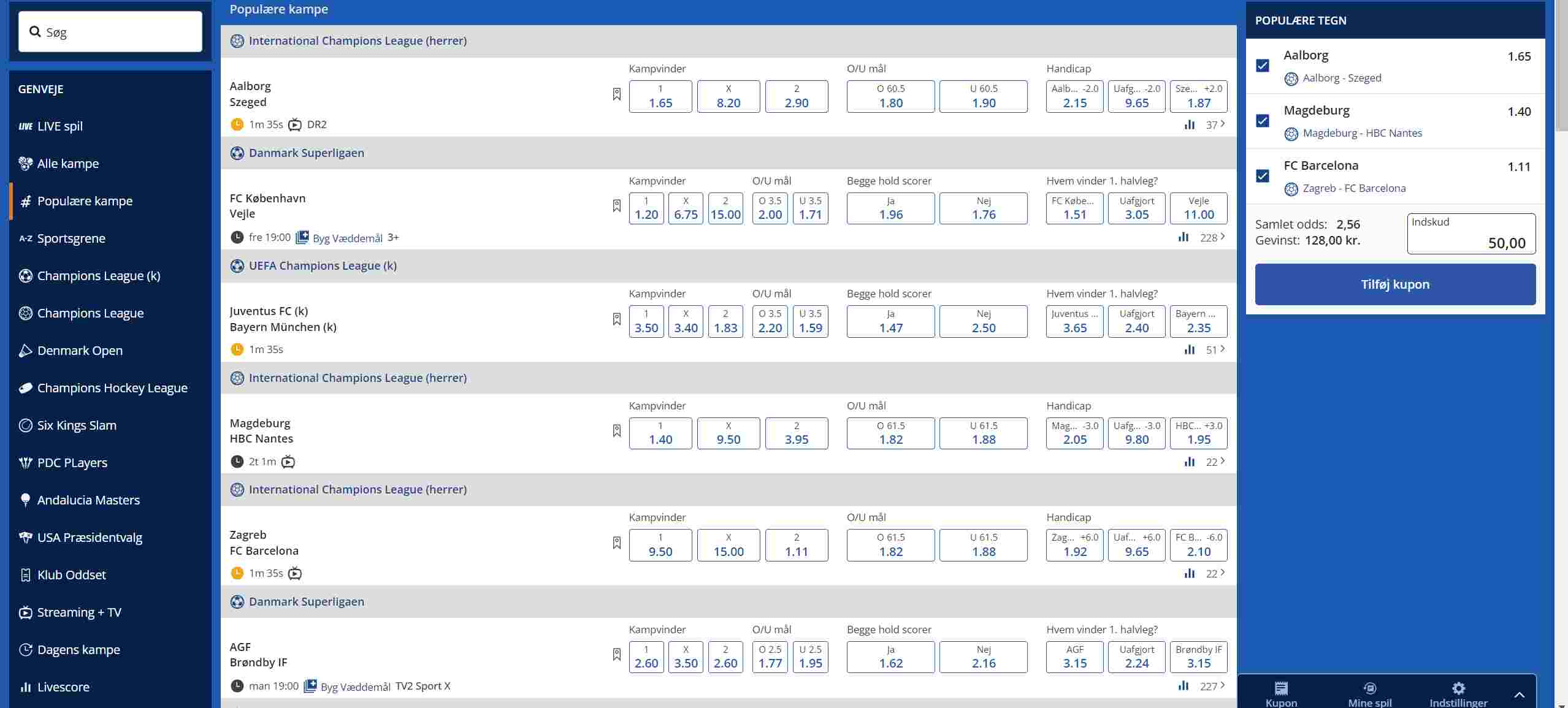Expand 22 markets for Magdeburg - HBC Nantes
Screen dimensions: 1568x708
(1215, 462)
